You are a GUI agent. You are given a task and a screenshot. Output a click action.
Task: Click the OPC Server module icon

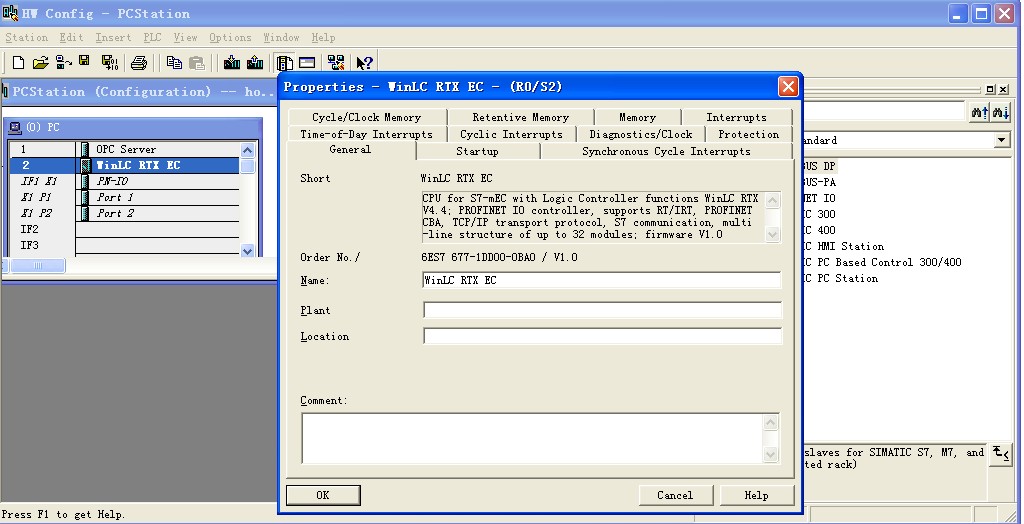click(x=86, y=150)
